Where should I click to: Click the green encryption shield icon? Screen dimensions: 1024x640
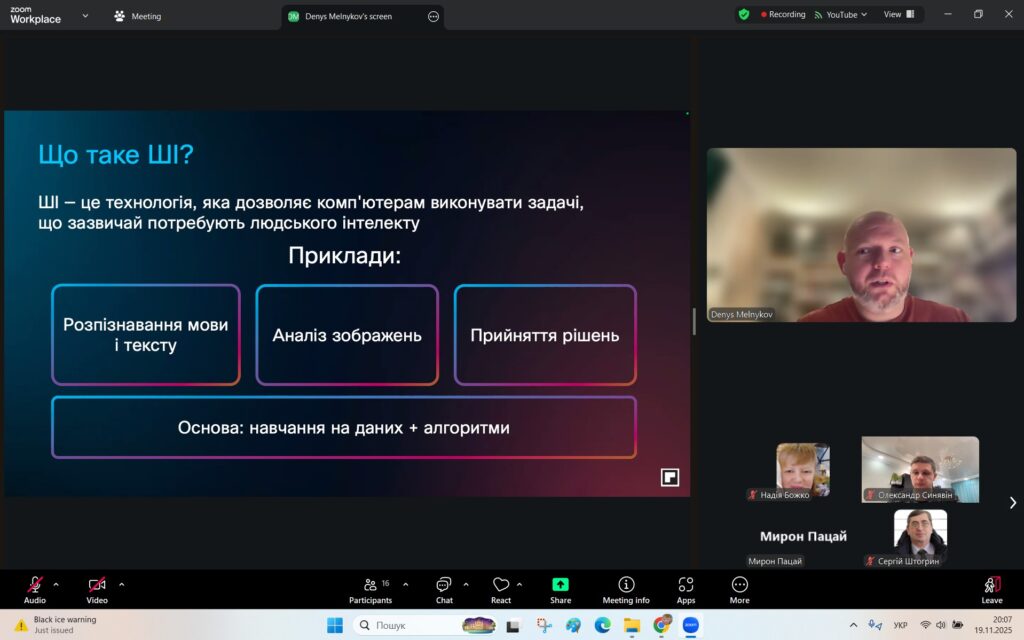point(743,15)
